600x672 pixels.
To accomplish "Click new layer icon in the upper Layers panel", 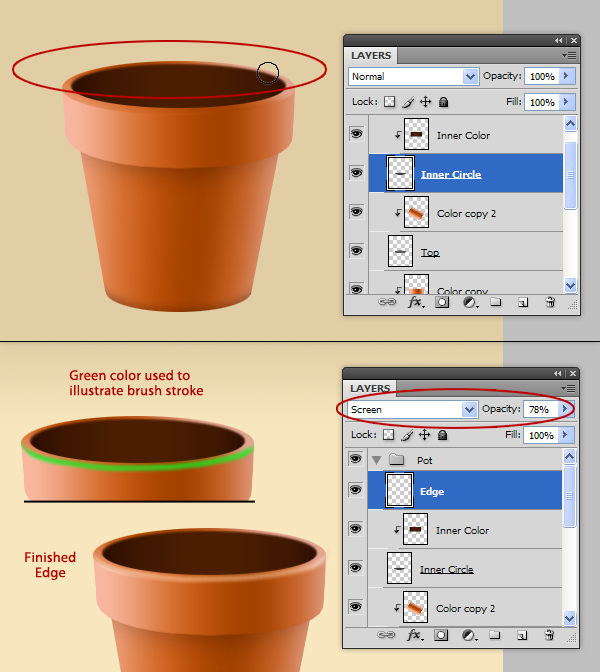I will point(522,302).
